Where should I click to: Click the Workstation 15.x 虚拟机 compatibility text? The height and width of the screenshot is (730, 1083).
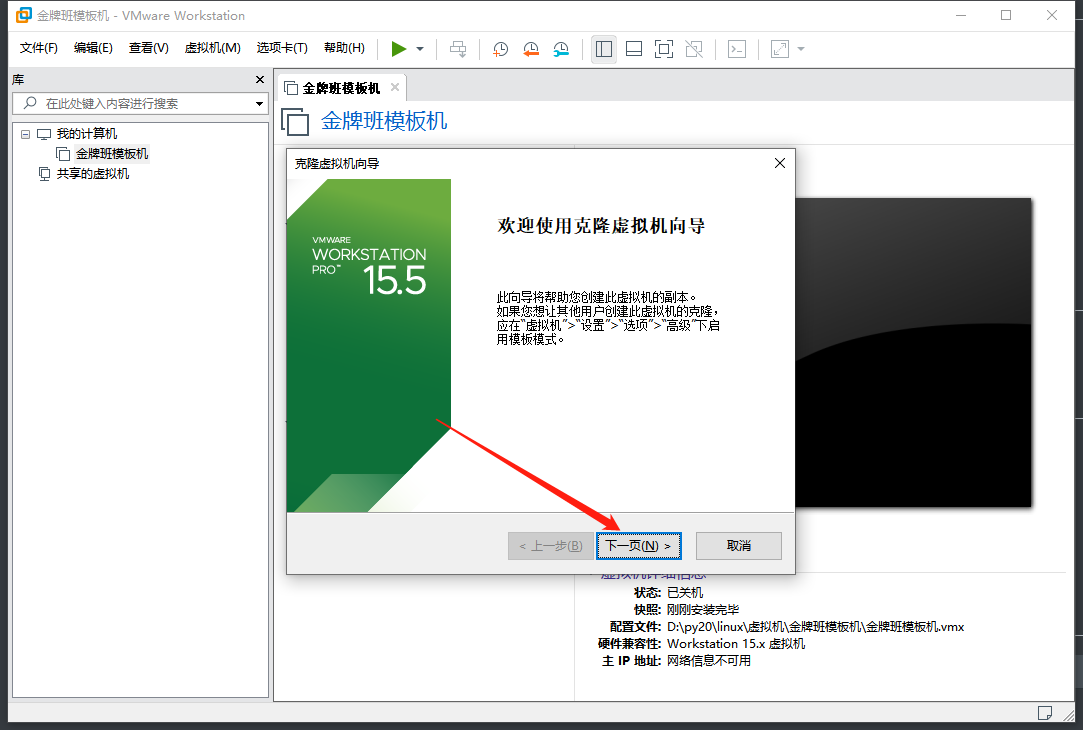(x=736, y=644)
